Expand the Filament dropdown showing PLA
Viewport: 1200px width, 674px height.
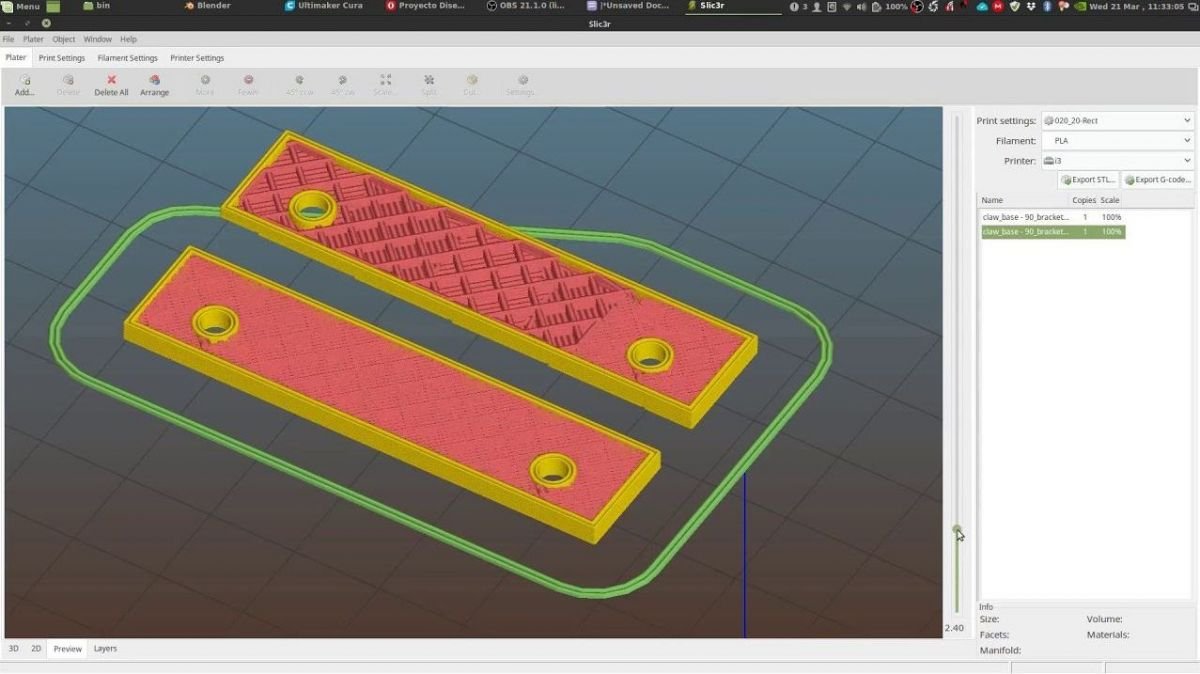point(1117,141)
